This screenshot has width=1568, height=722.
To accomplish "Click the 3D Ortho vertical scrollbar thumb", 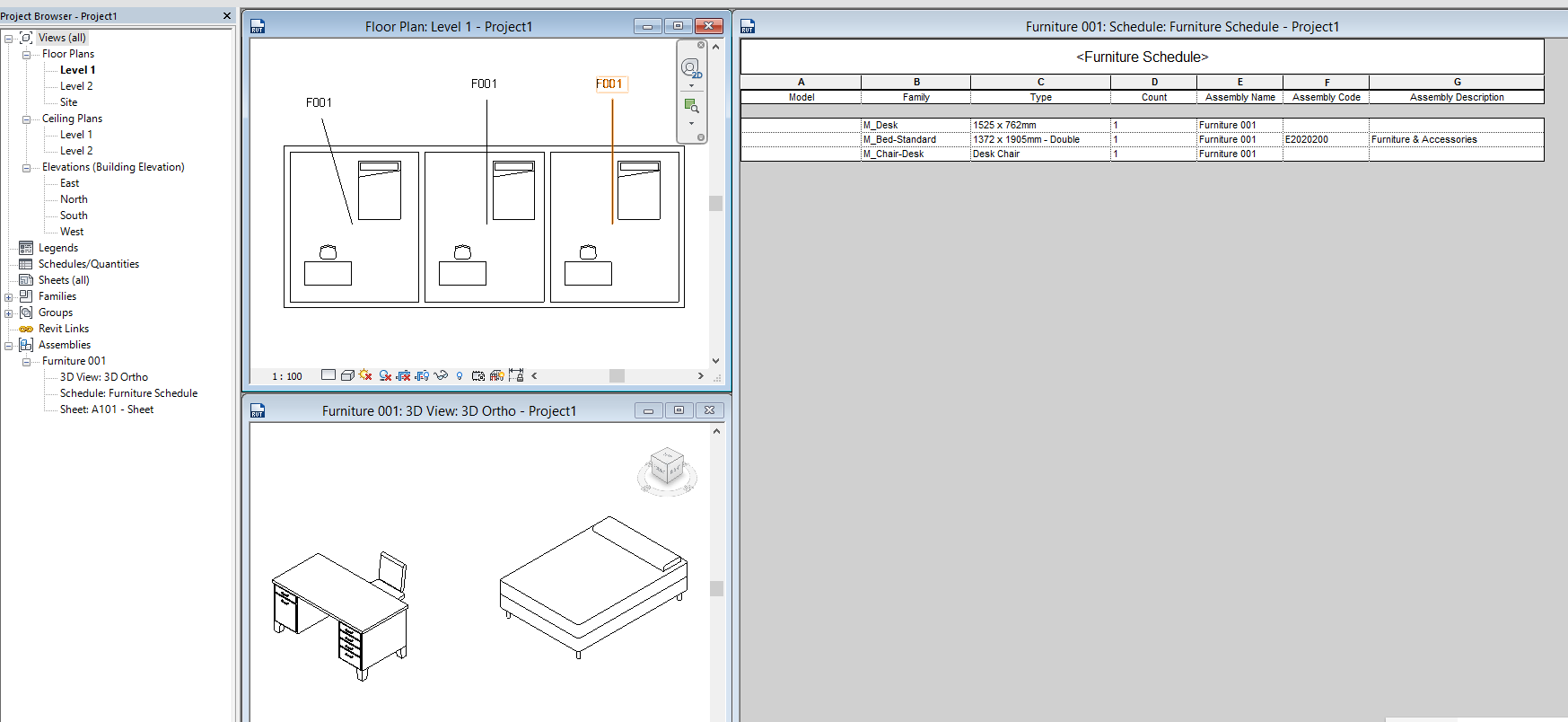I will pos(716,588).
